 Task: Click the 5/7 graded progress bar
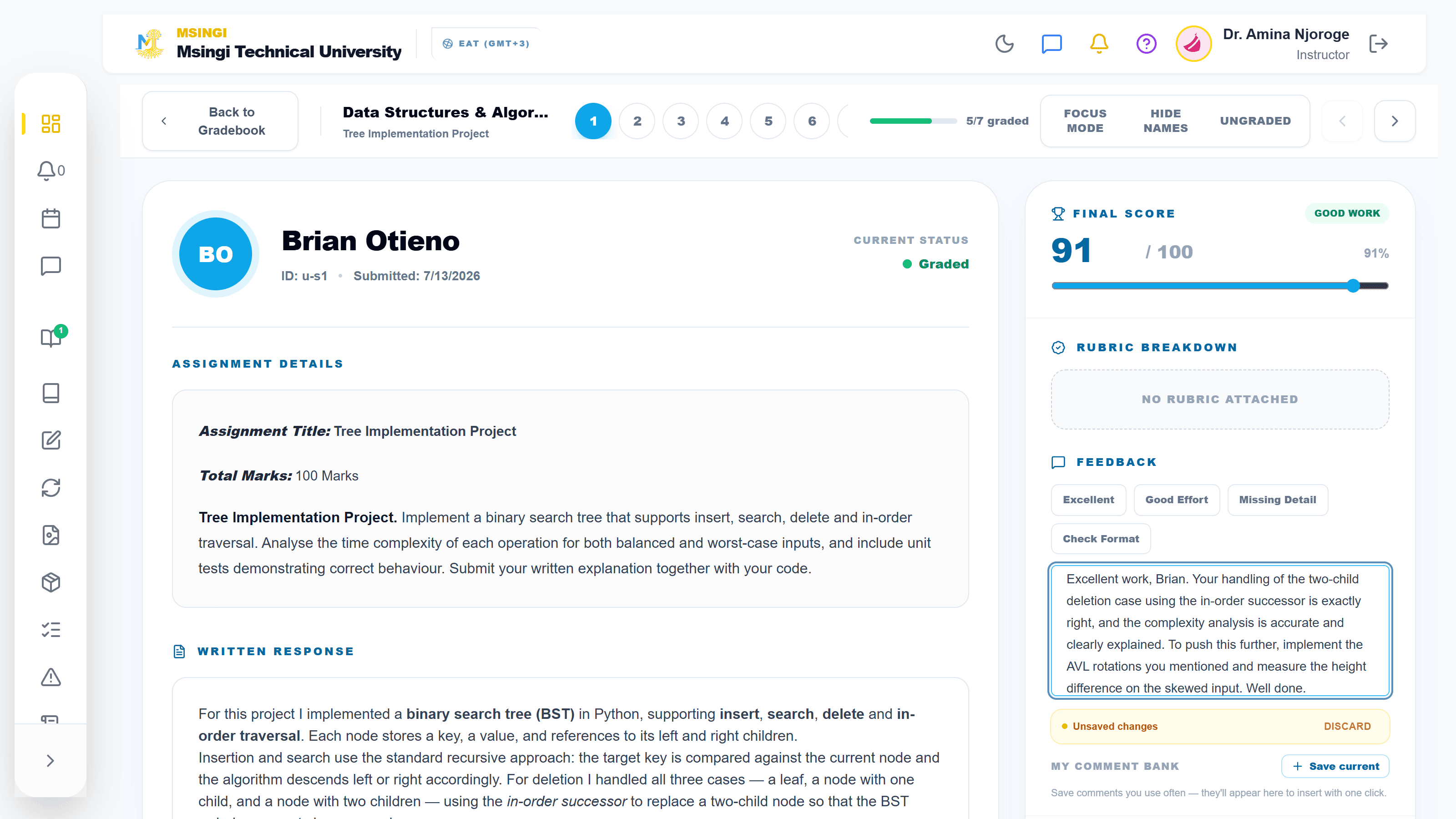point(913,121)
